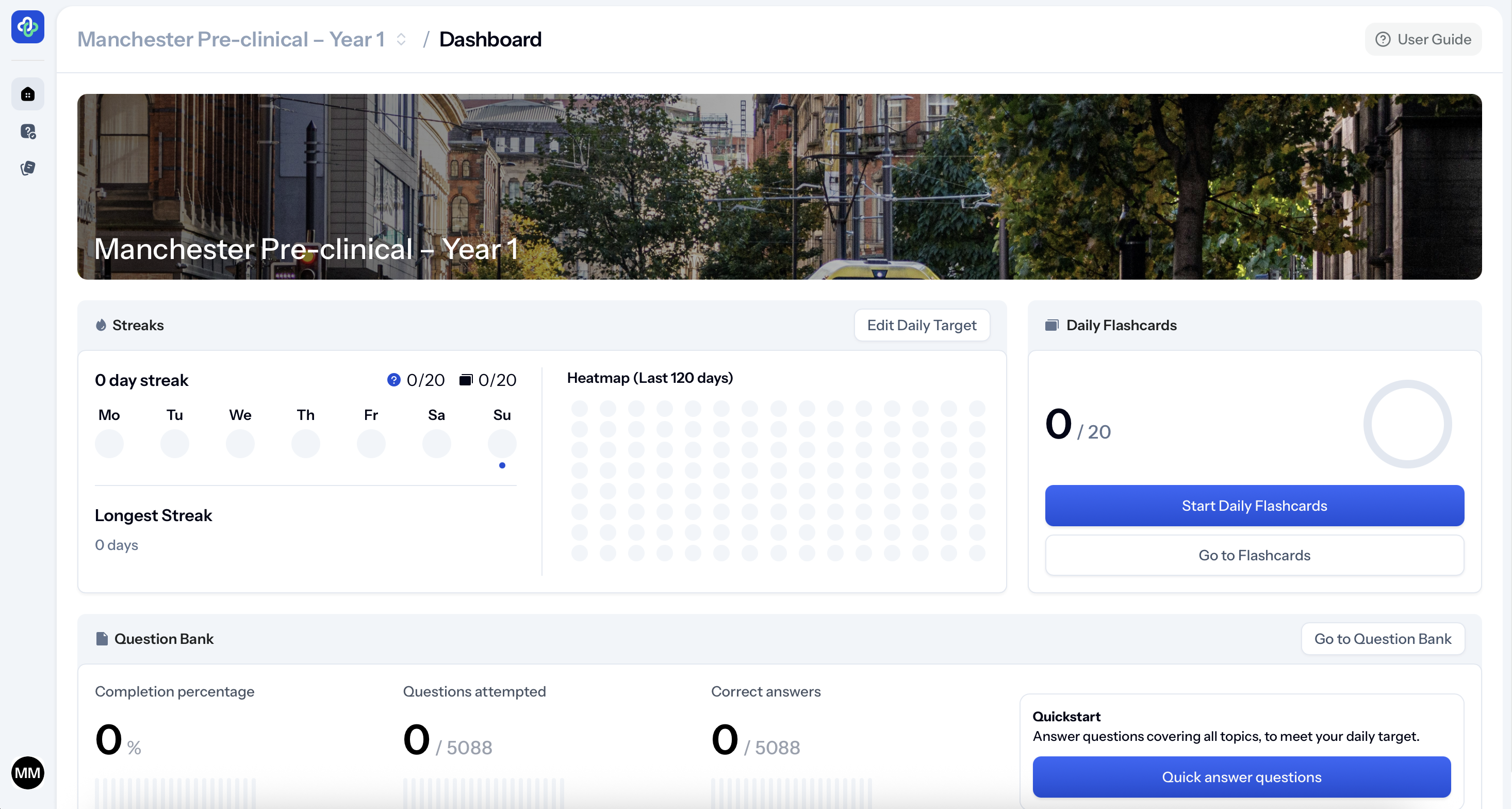Click the app logo in sidebar
The height and width of the screenshot is (809, 1512).
click(27, 27)
